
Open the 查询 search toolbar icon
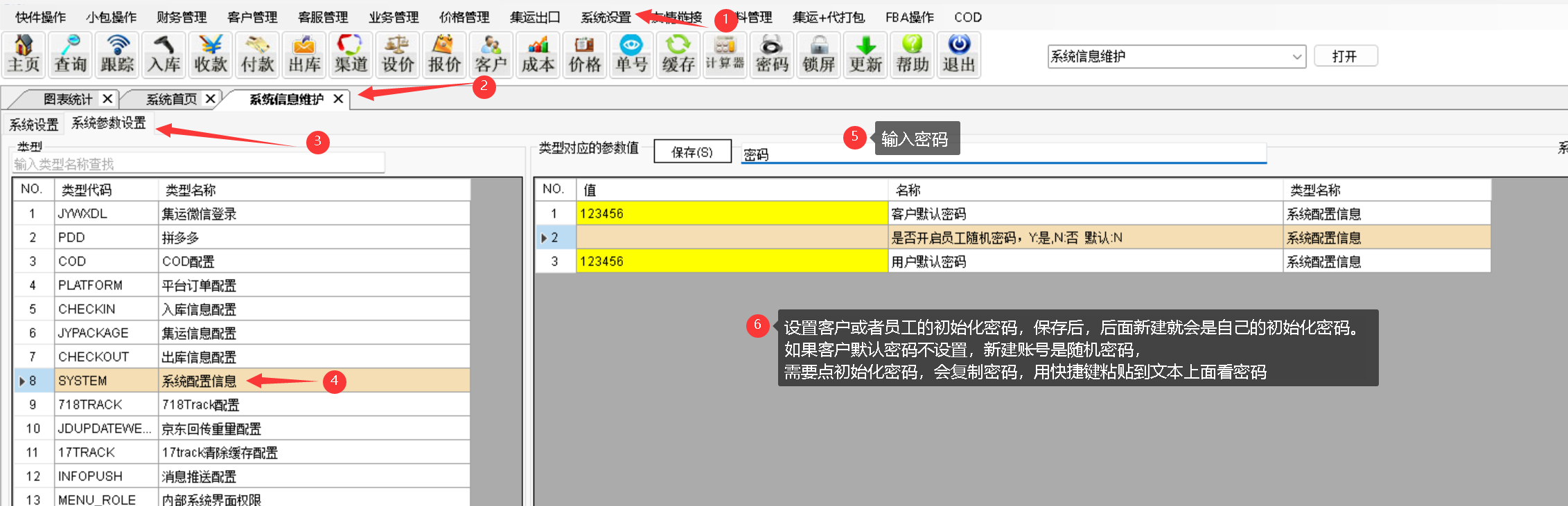tap(71, 54)
